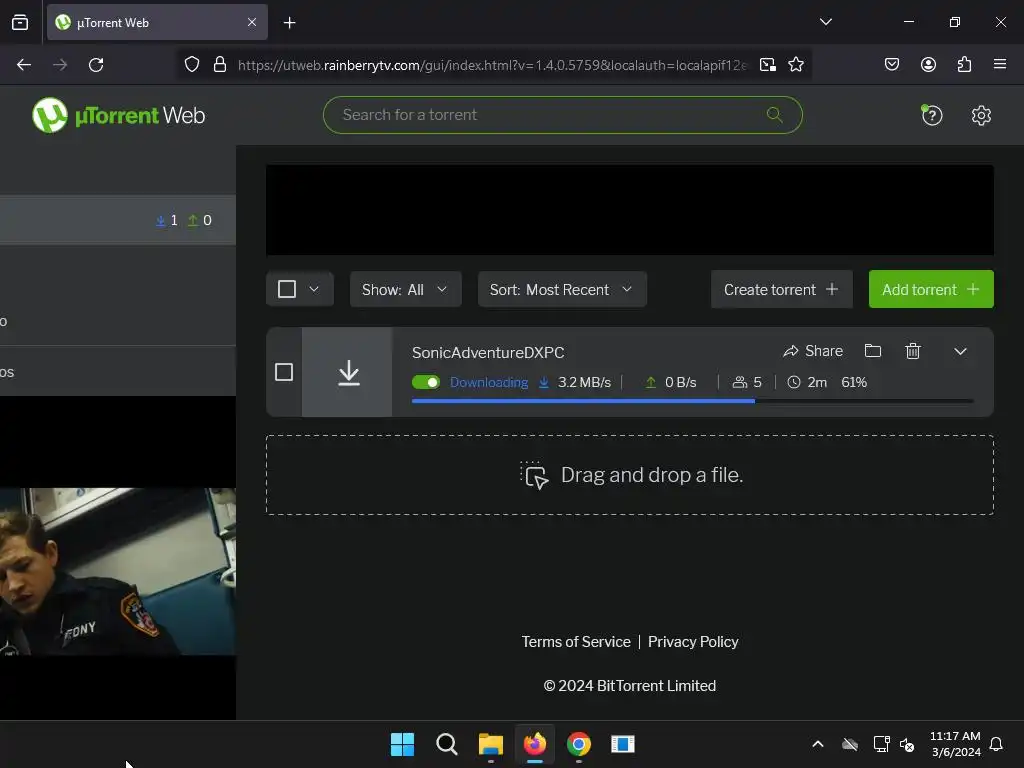Click the network tray icon
The height and width of the screenshot is (768, 1024).
pyautogui.click(x=881, y=744)
